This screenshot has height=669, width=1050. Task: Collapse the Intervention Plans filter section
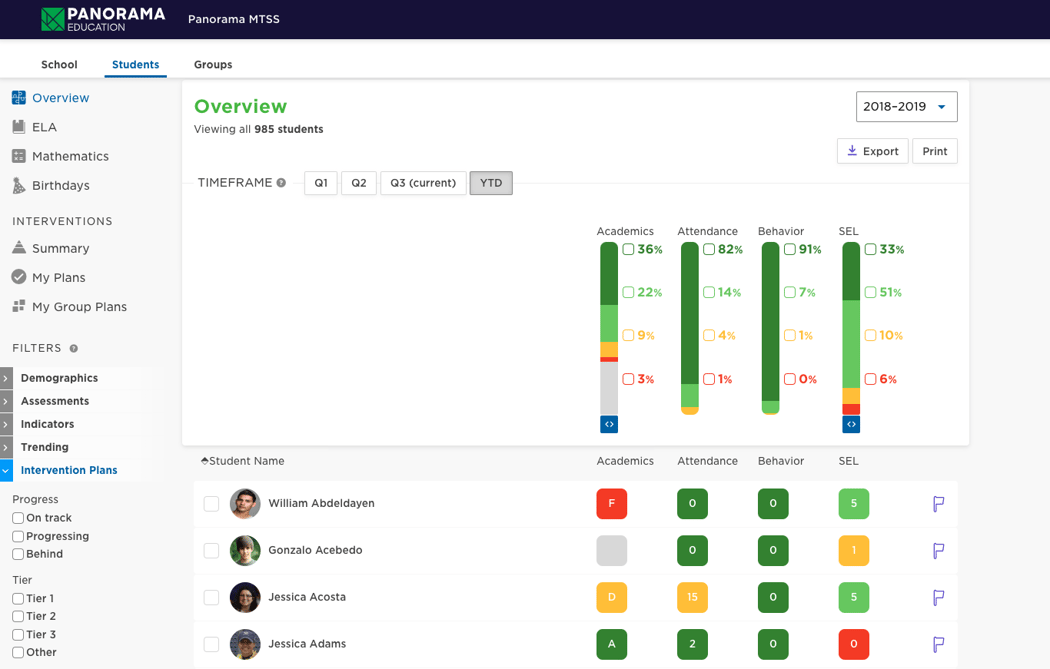coord(7,470)
